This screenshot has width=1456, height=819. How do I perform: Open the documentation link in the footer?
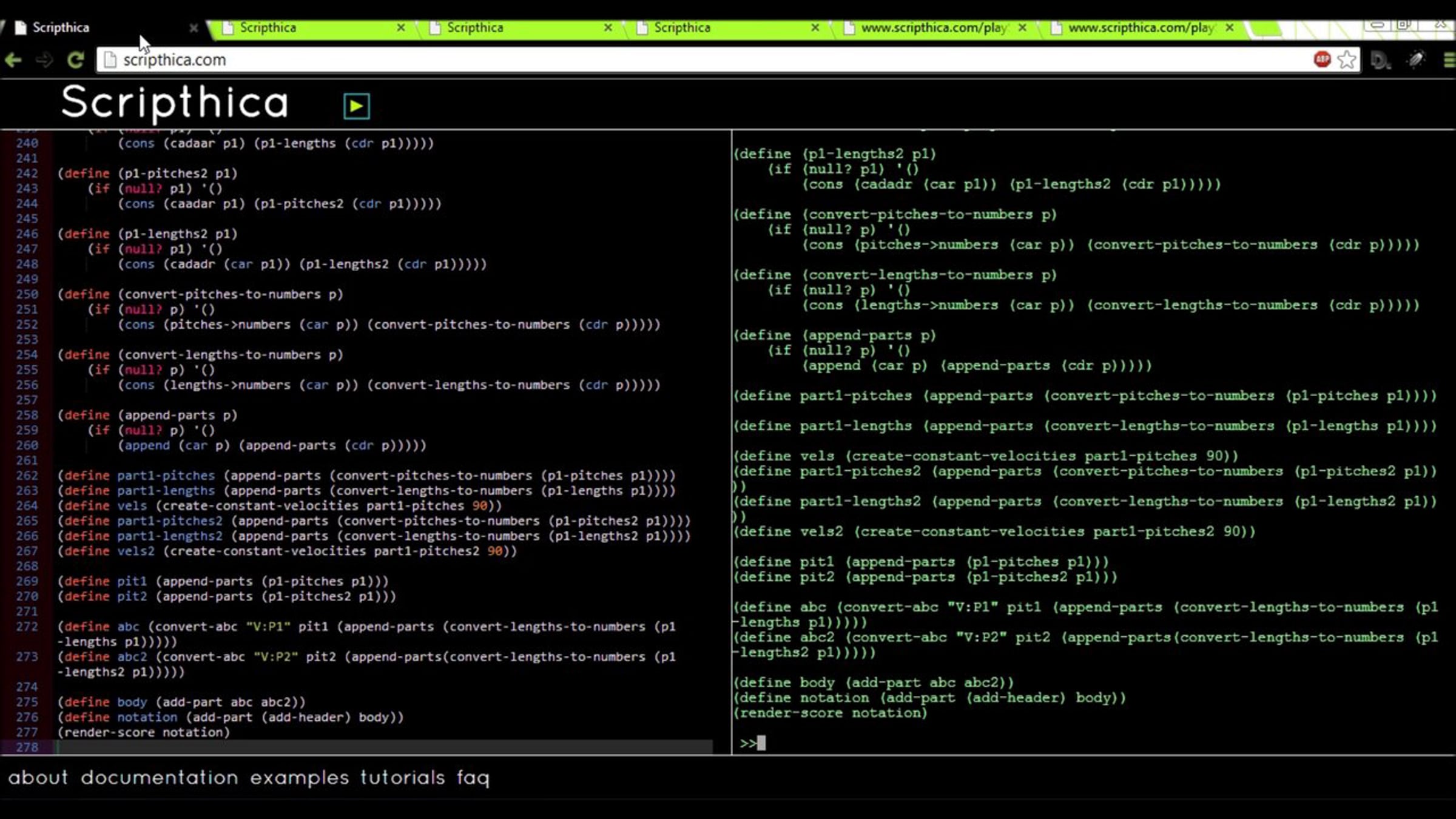[160, 777]
